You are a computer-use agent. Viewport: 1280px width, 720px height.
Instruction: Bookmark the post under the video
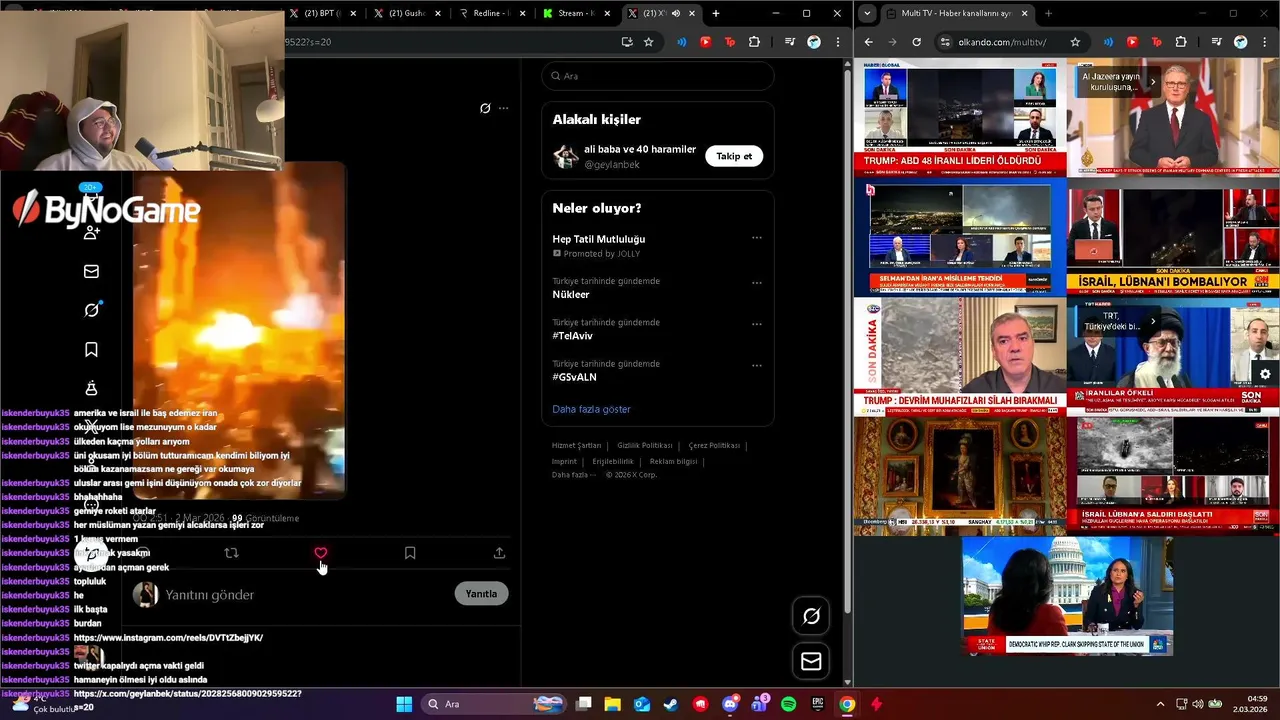click(410, 553)
